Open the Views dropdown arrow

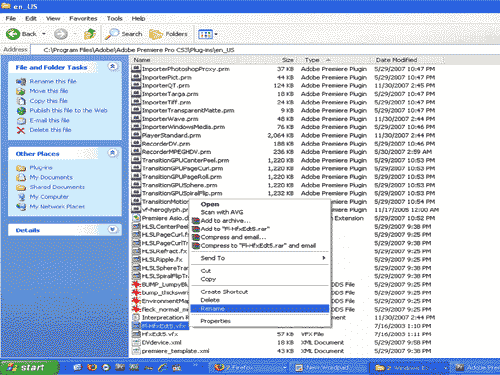click(216, 34)
